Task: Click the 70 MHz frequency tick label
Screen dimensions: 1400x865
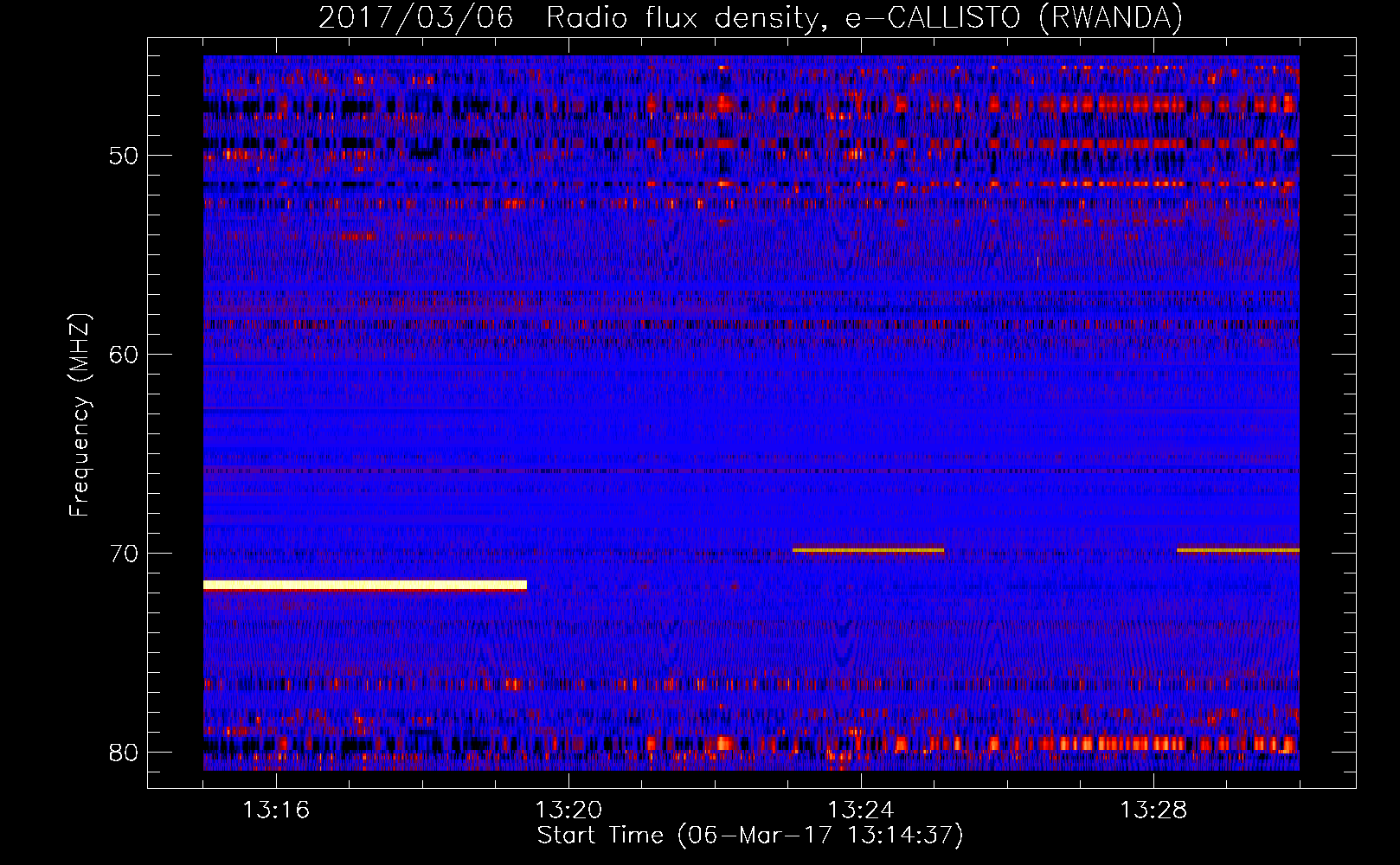Action: [x=124, y=554]
